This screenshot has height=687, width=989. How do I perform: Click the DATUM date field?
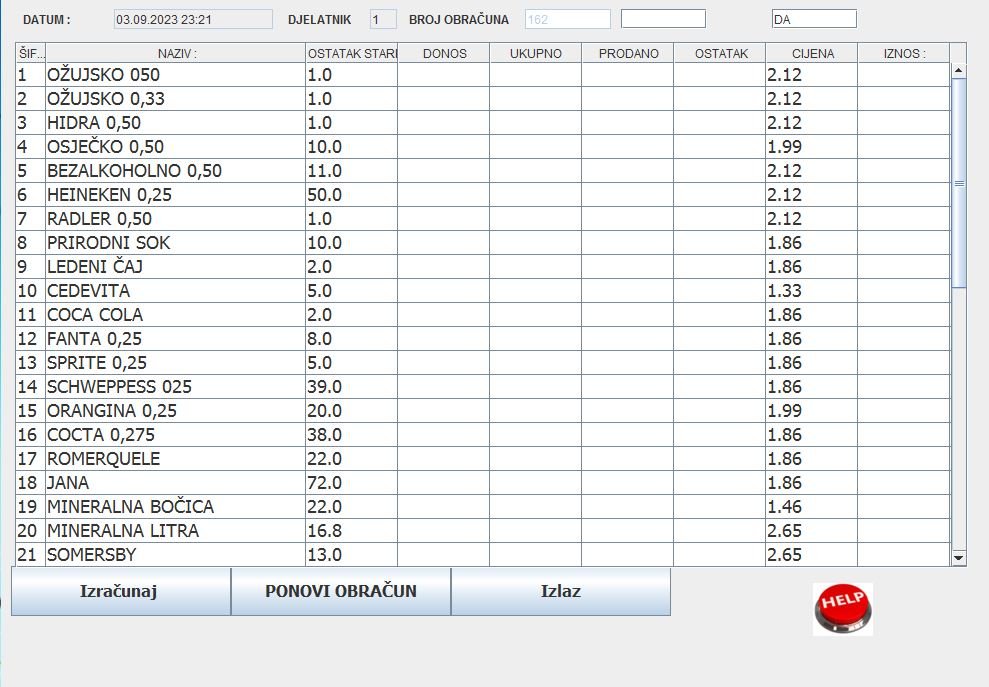pyautogui.click(x=193, y=19)
